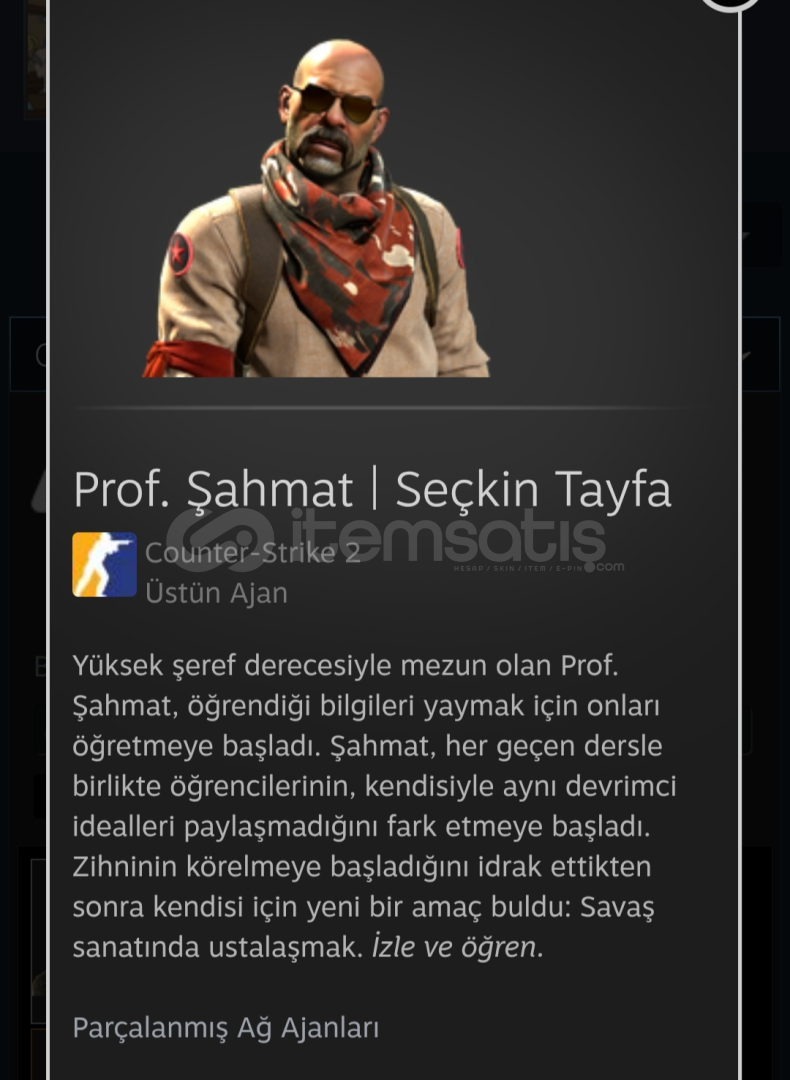Click the Üstün Ajan rarity label

(216, 593)
